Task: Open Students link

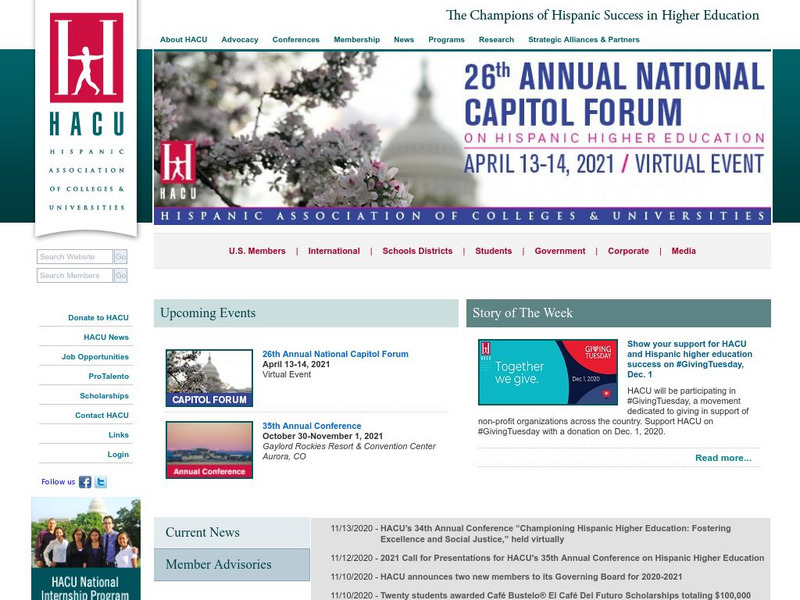Action: pyautogui.click(x=493, y=251)
